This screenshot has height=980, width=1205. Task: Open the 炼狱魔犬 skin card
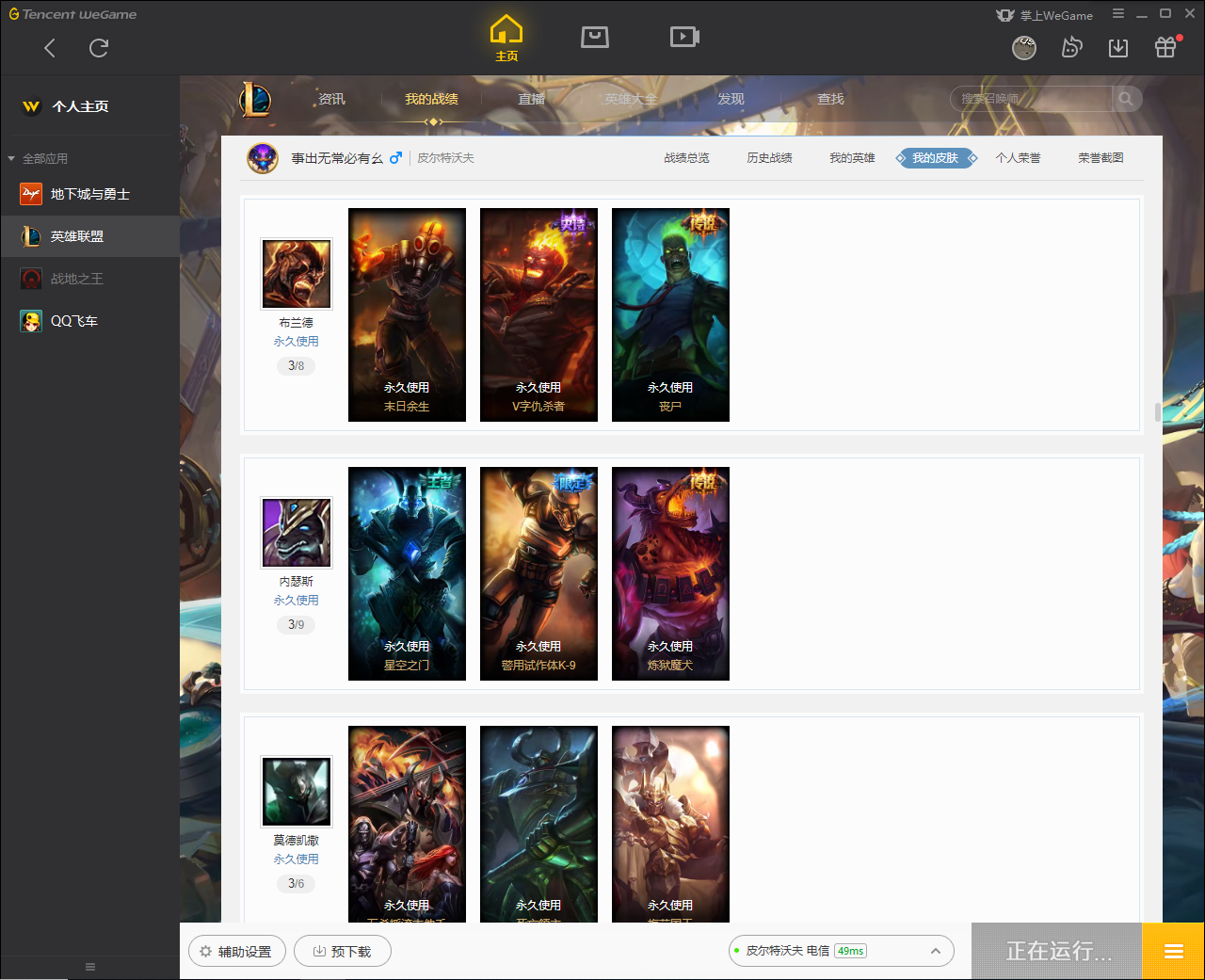click(x=670, y=573)
